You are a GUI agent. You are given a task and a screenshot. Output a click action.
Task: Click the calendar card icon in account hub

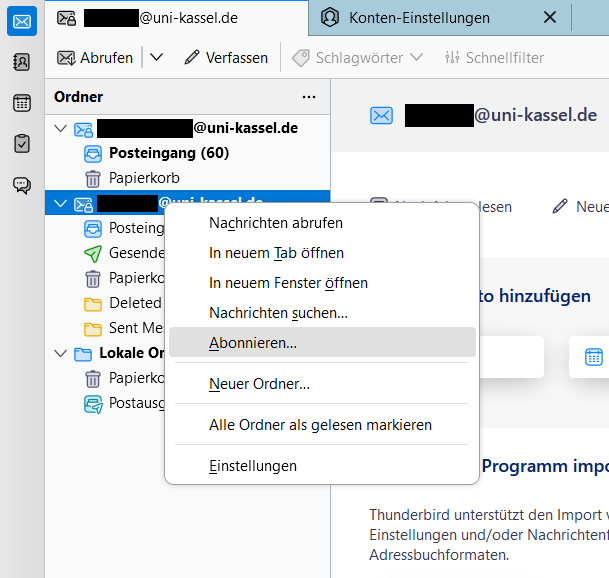[593, 357]
